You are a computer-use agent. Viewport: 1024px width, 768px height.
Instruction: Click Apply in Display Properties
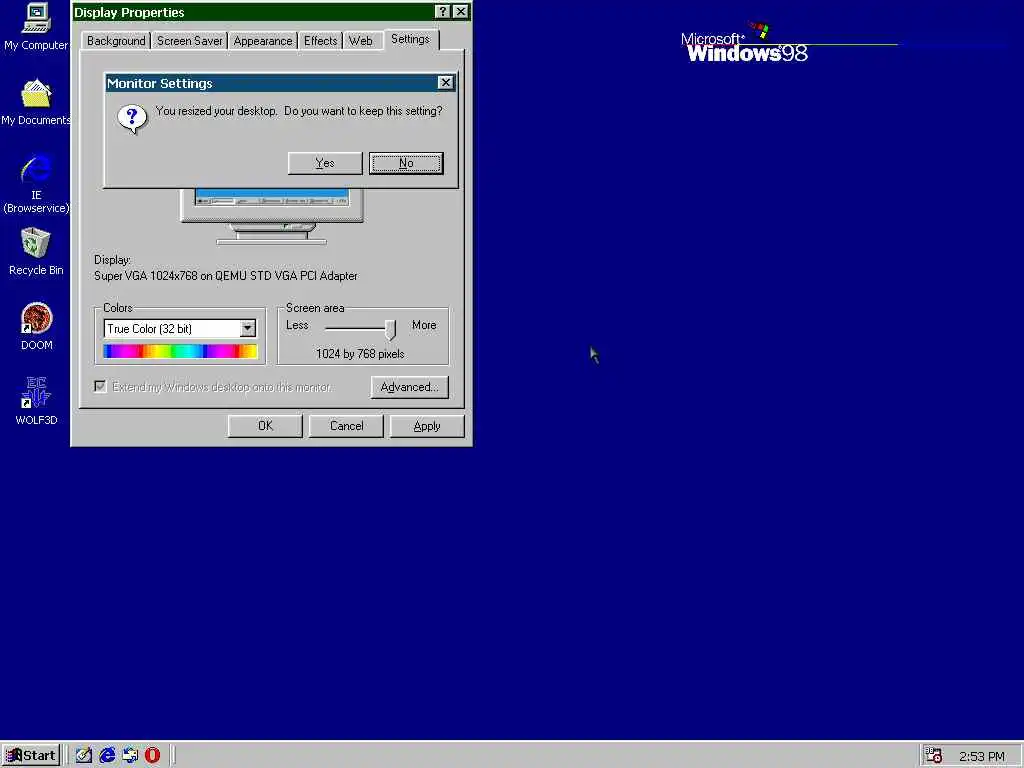(427, 426)
